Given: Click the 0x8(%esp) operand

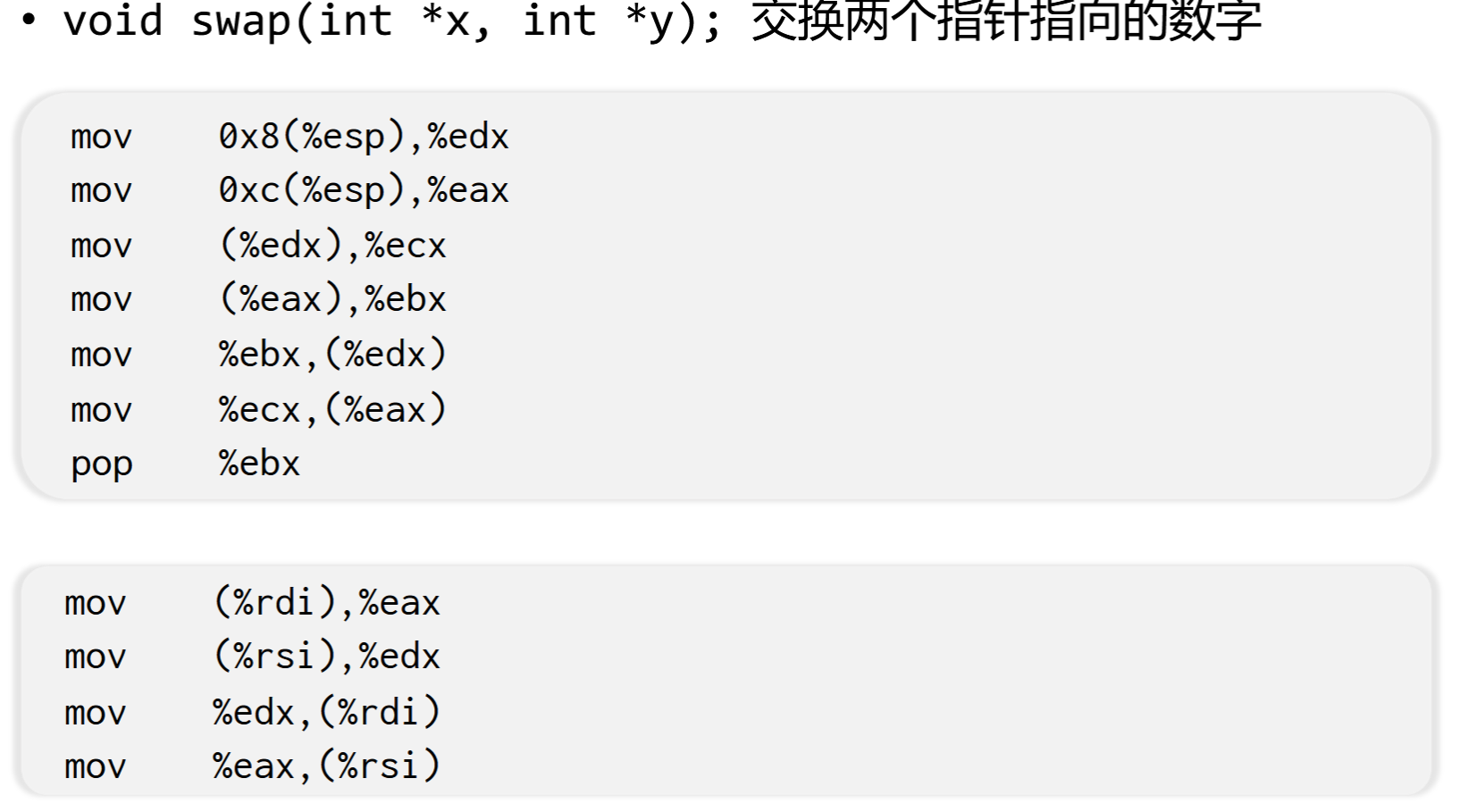Looking at the screenshot, I should tap(313, 137).
